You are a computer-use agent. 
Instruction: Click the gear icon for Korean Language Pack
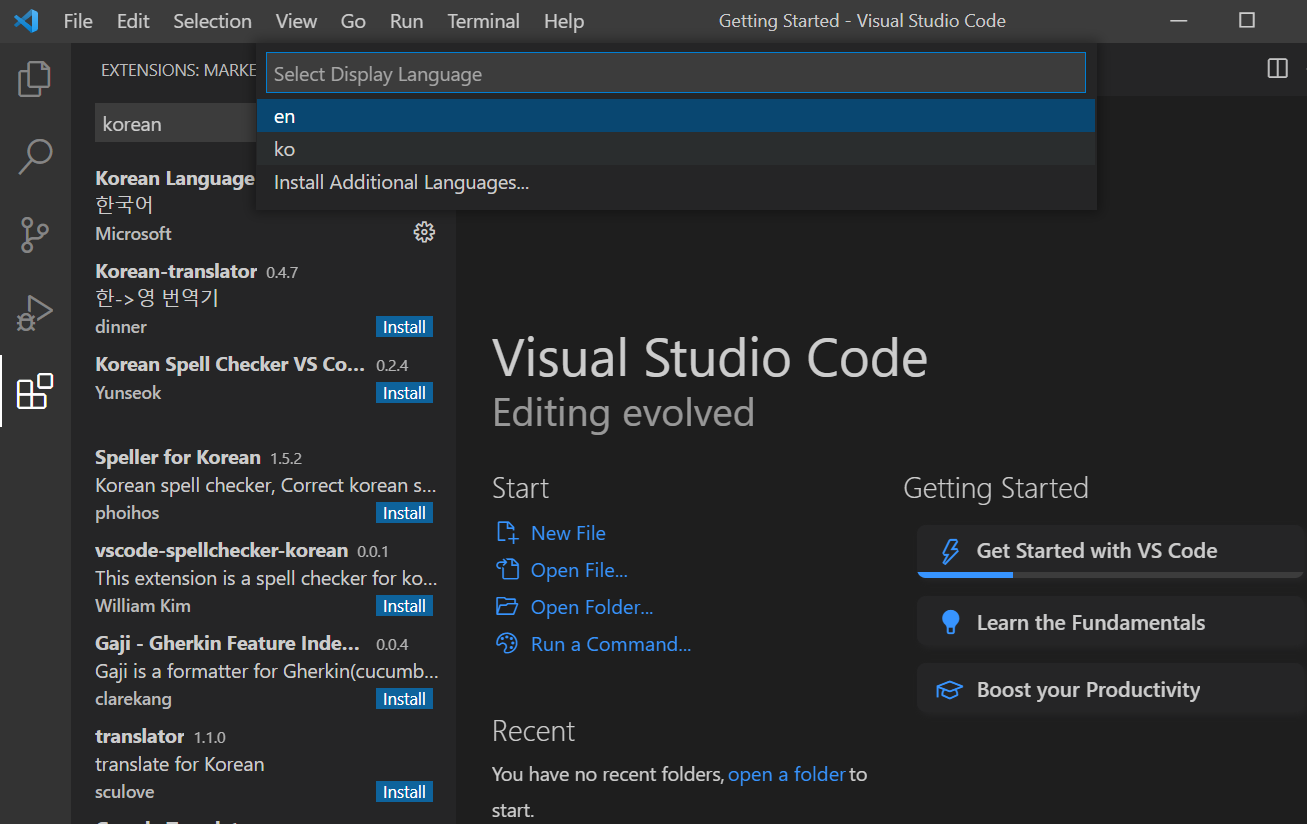click(424, 232)
